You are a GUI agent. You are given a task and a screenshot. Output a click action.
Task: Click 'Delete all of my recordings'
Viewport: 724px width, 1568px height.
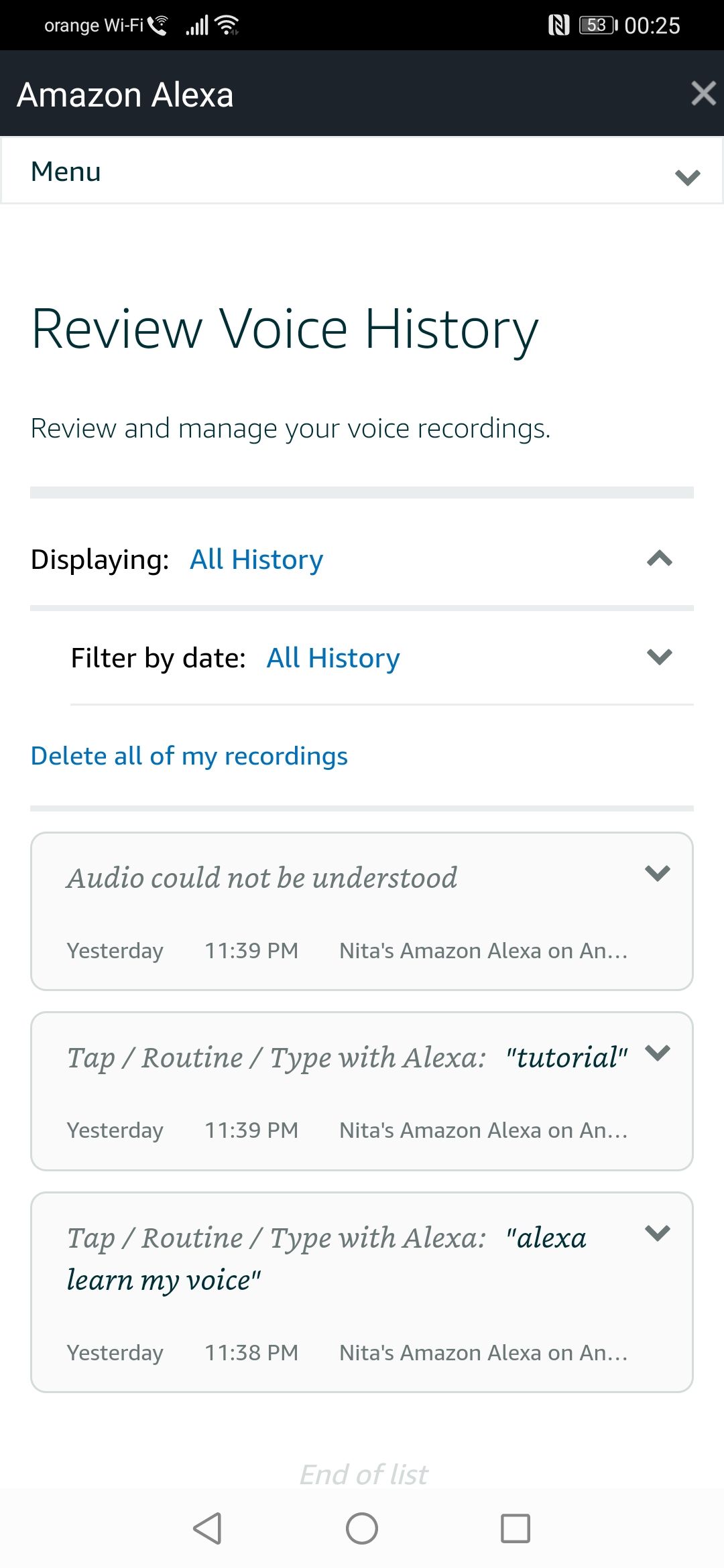coord(188,755)
